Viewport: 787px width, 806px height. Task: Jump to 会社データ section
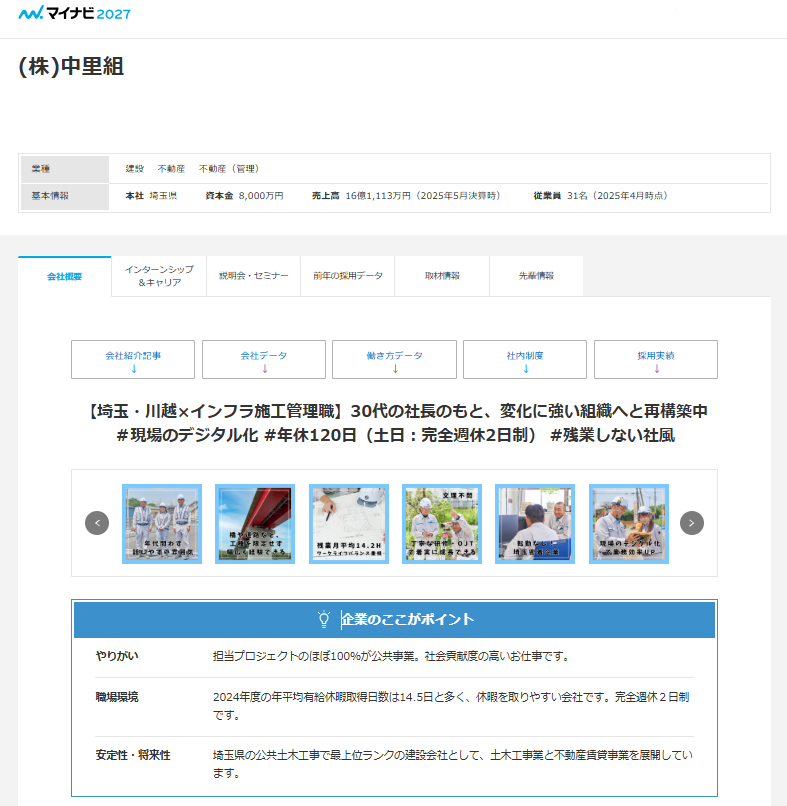click(x=264, y=360)
